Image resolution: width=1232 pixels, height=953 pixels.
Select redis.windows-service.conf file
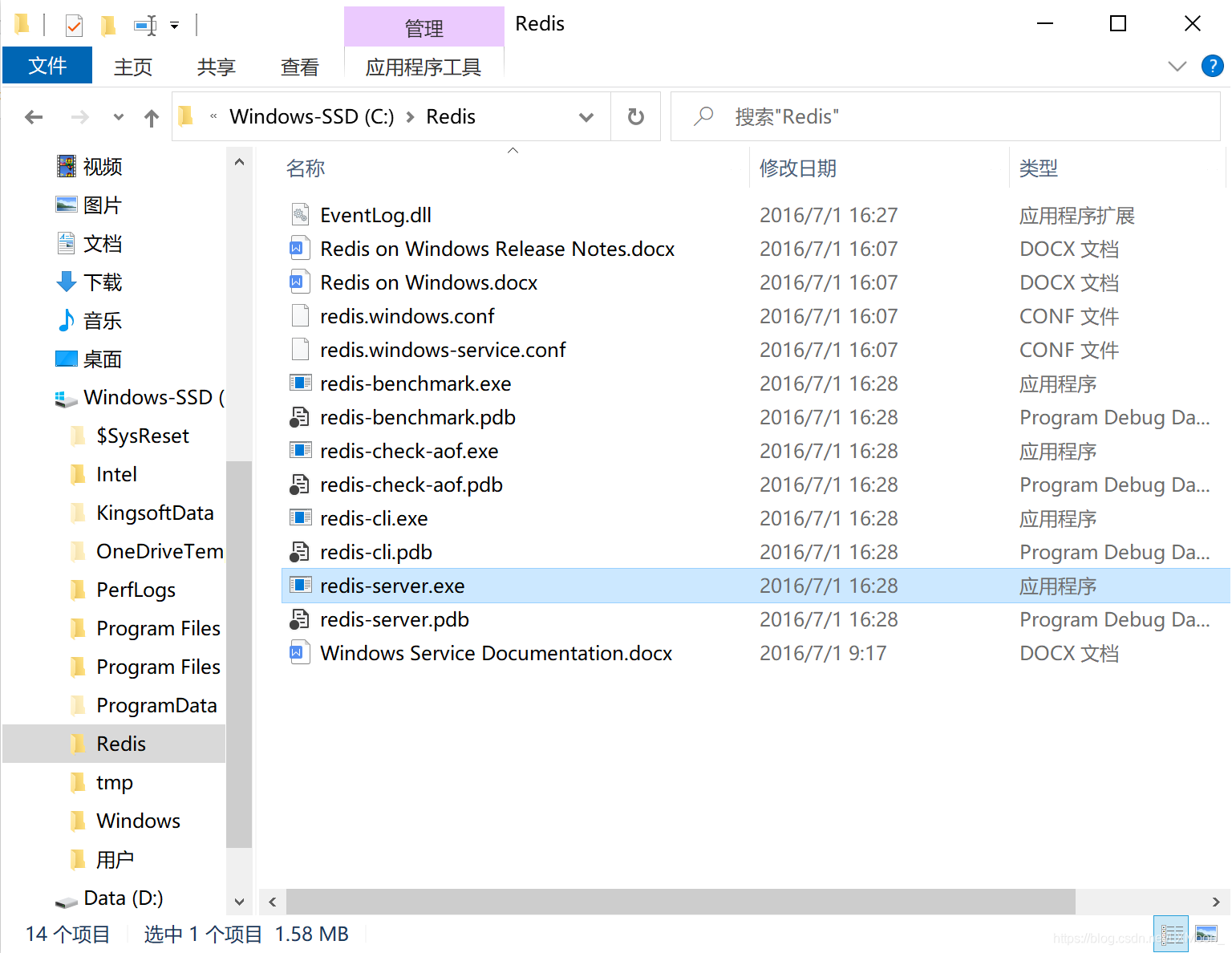point(443,350)
